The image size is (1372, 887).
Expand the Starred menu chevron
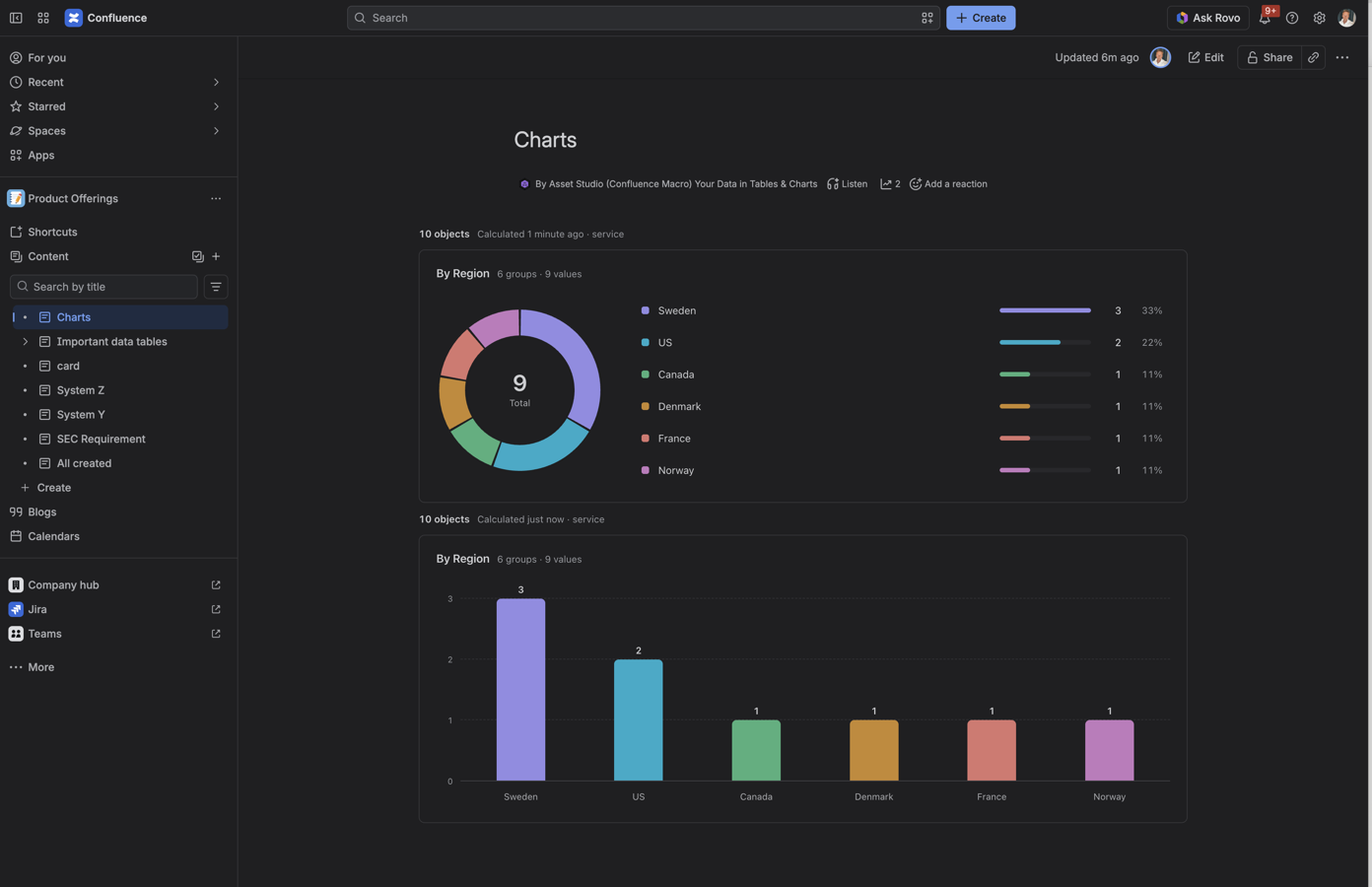coord(216,106)
